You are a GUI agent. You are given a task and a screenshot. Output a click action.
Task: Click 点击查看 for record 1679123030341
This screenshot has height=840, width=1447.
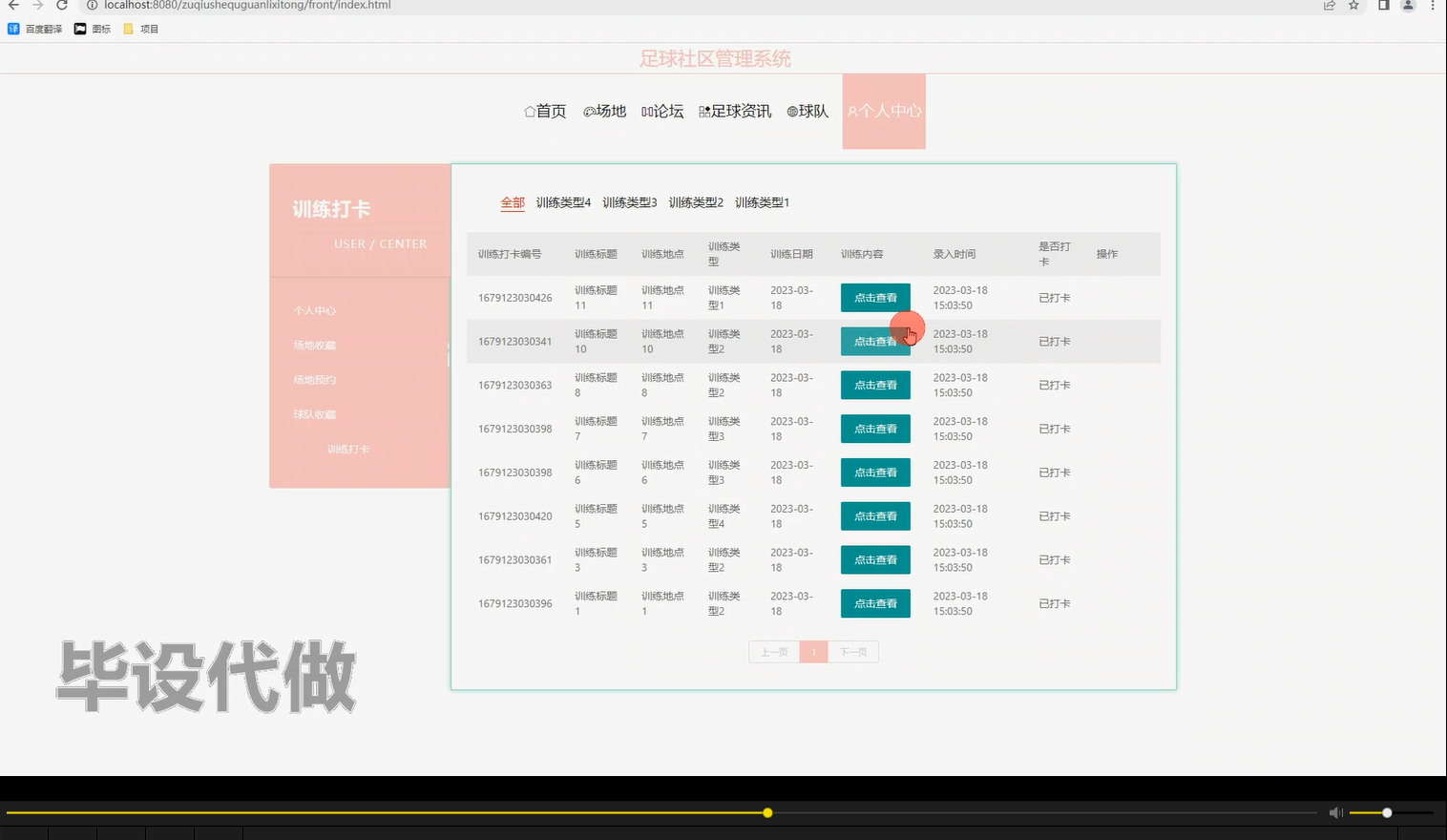coord(875,341)
